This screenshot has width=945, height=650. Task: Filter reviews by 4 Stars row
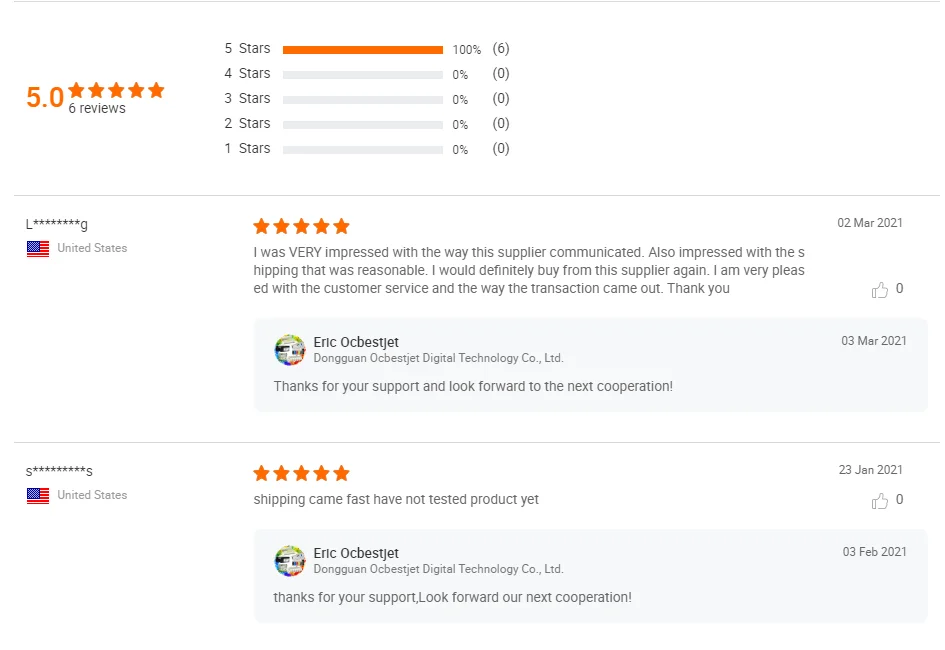[247, 74]
